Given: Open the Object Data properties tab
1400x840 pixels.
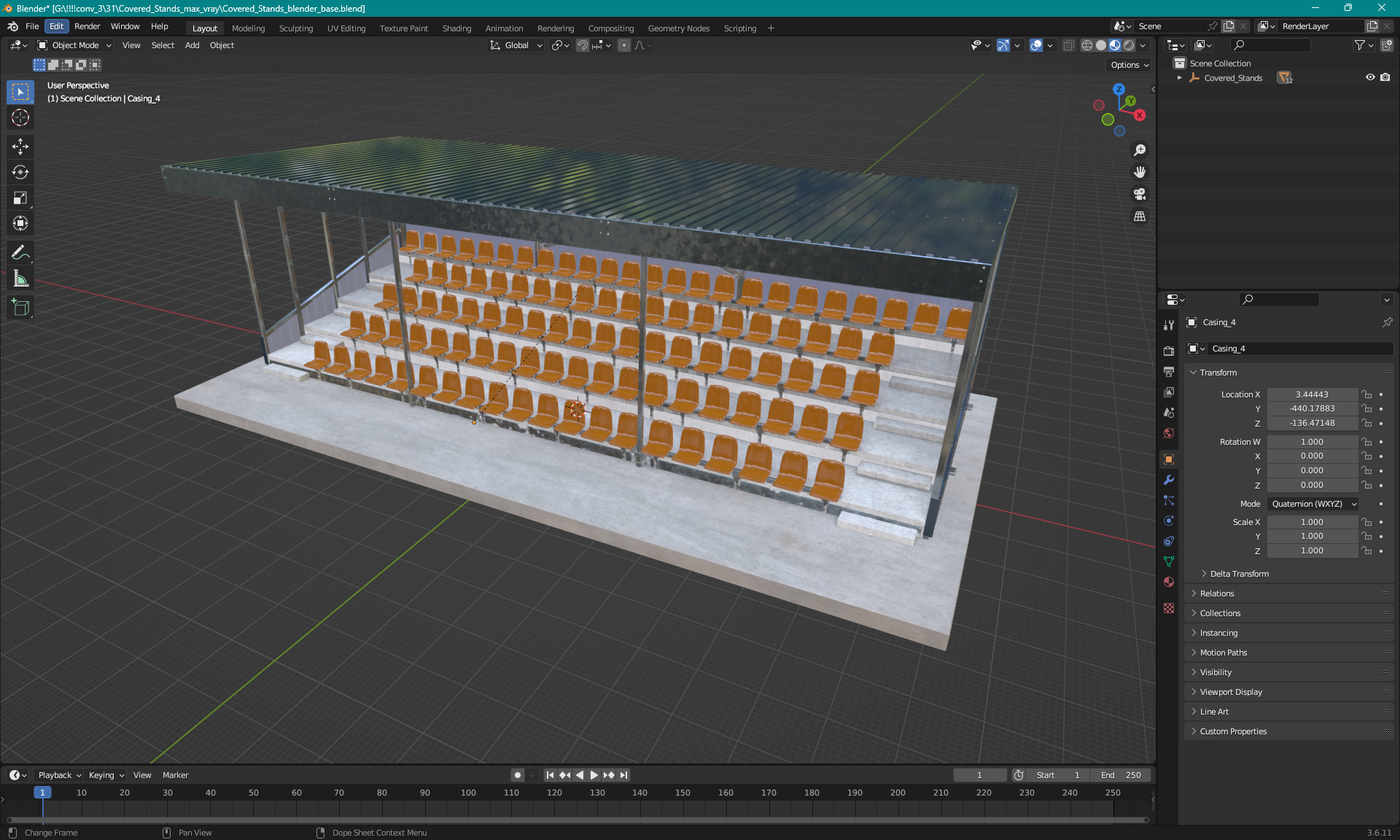Looking at the screenshot, I should 1169,561.
